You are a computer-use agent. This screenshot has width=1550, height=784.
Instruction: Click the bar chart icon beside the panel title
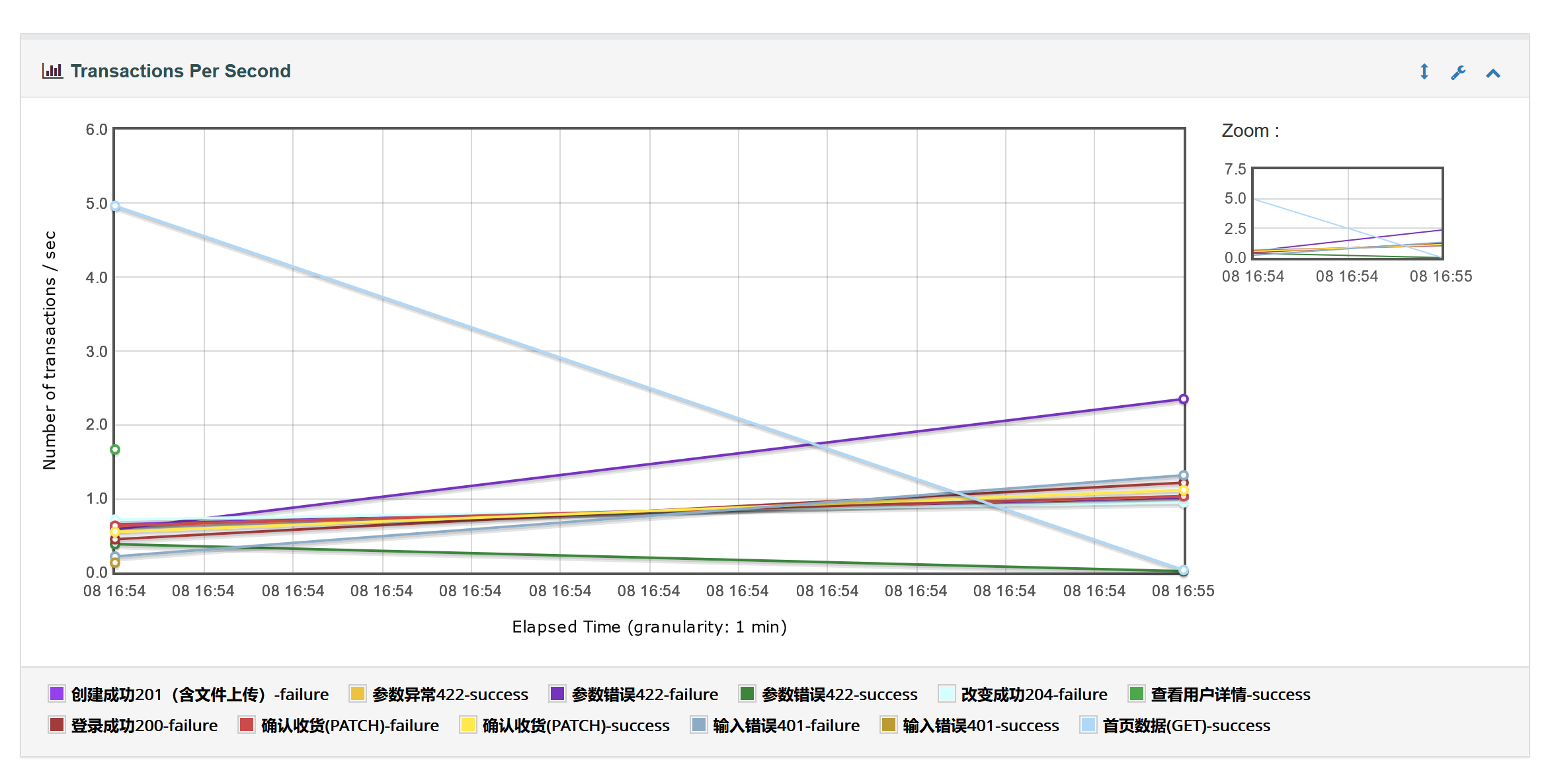[x=52, y=71]
